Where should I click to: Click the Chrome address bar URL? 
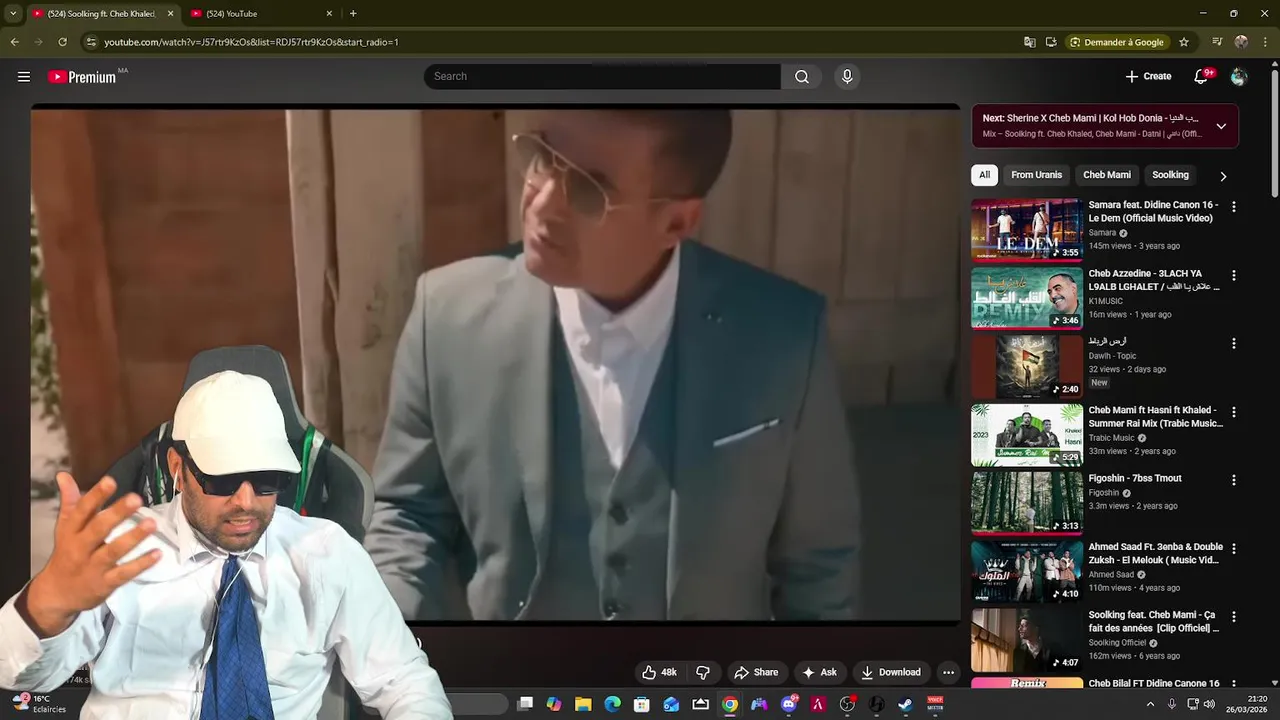251,42
